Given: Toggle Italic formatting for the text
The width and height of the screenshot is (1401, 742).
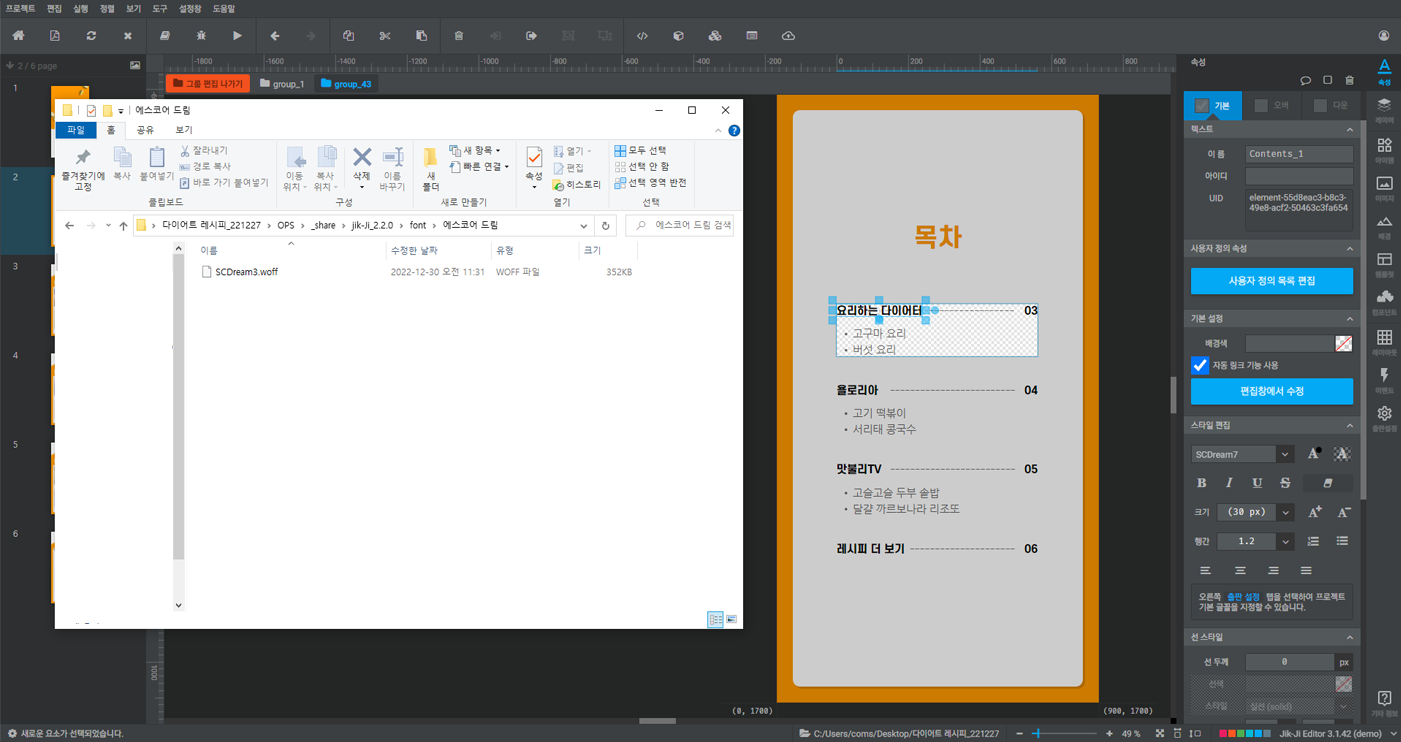Looking at the screenshot, I should click(x=1229, y=483).
